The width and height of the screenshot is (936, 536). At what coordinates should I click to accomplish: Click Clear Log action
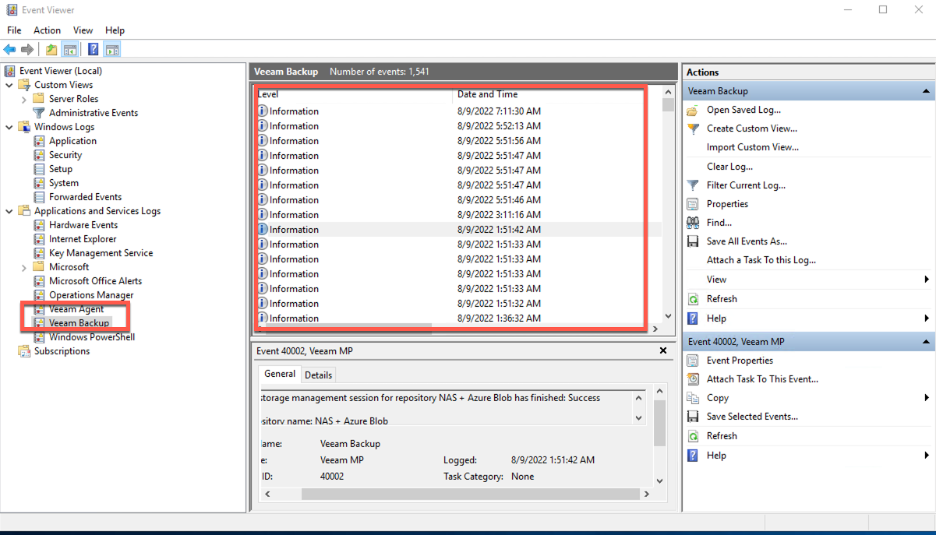tap(729, 167)
